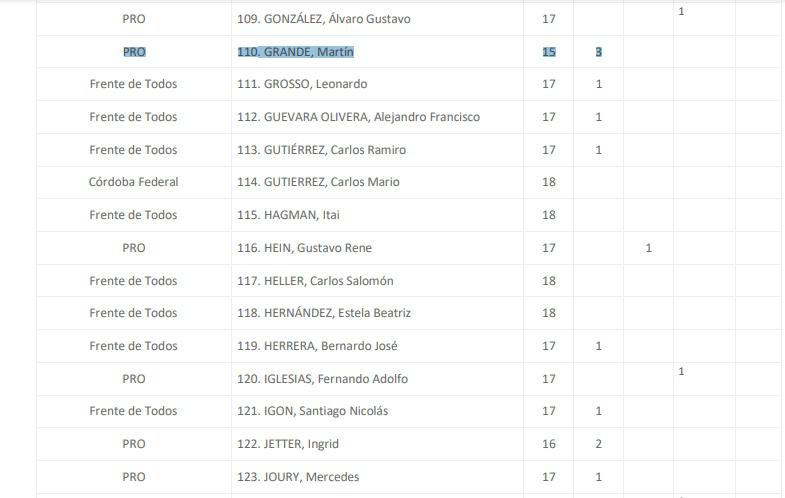This screenshot has width=785, height=498.
Task: Click on GUEVARA OLIVERA, Alejandro Francisco
Action: click(371, 117)
